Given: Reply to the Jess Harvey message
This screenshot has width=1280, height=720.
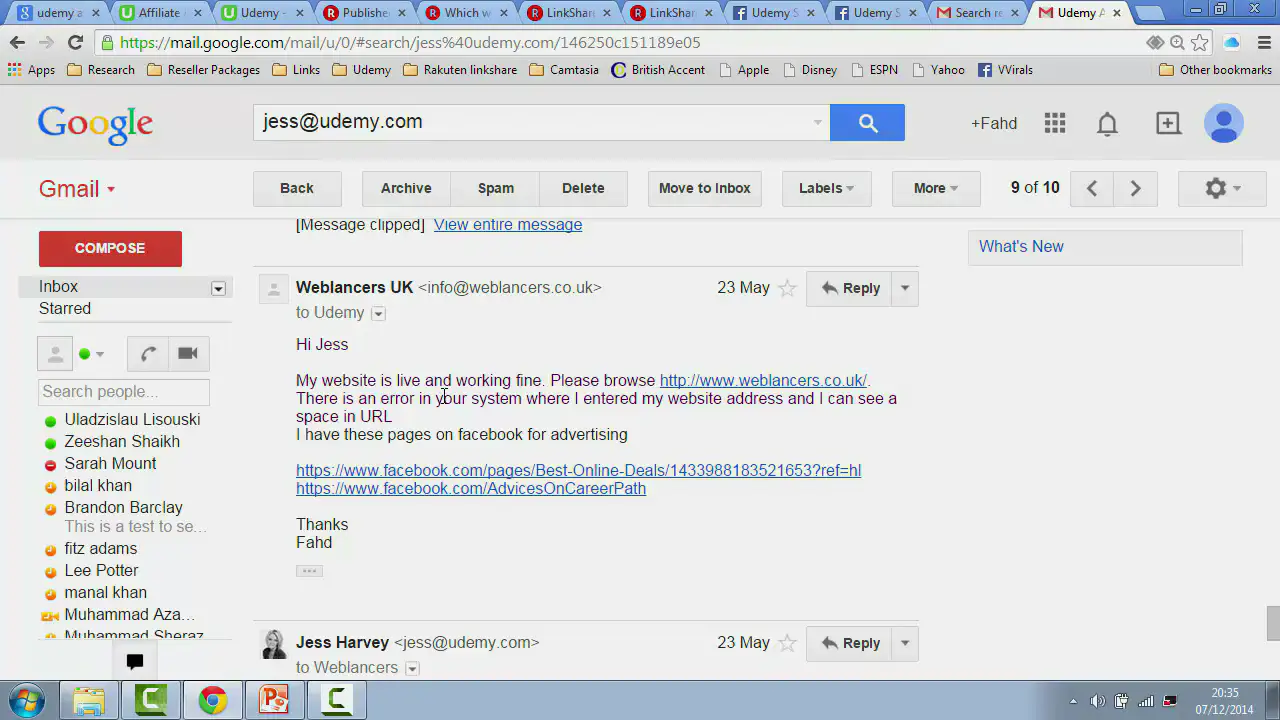Looking at the screenshot, I should tap(849, 643).
